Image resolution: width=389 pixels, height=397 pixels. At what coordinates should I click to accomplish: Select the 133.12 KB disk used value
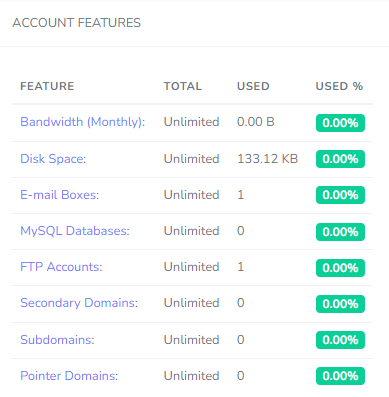(x=267, y=159)
